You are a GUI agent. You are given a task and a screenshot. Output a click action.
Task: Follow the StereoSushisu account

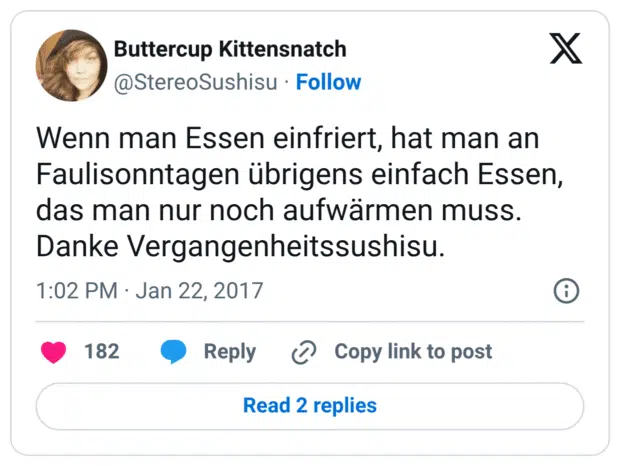tap(328, 82)
